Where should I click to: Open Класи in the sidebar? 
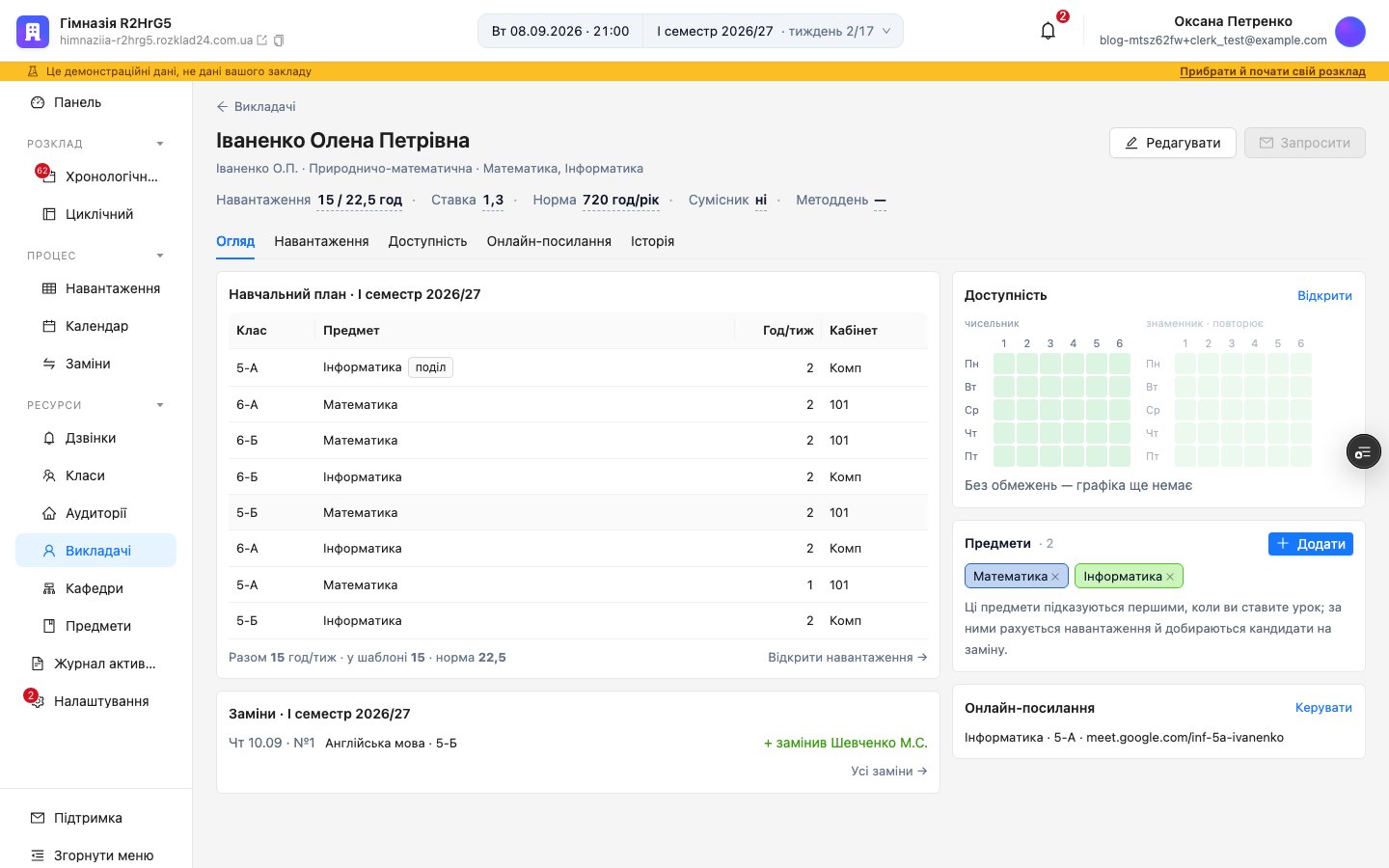(x=96, y=475)
